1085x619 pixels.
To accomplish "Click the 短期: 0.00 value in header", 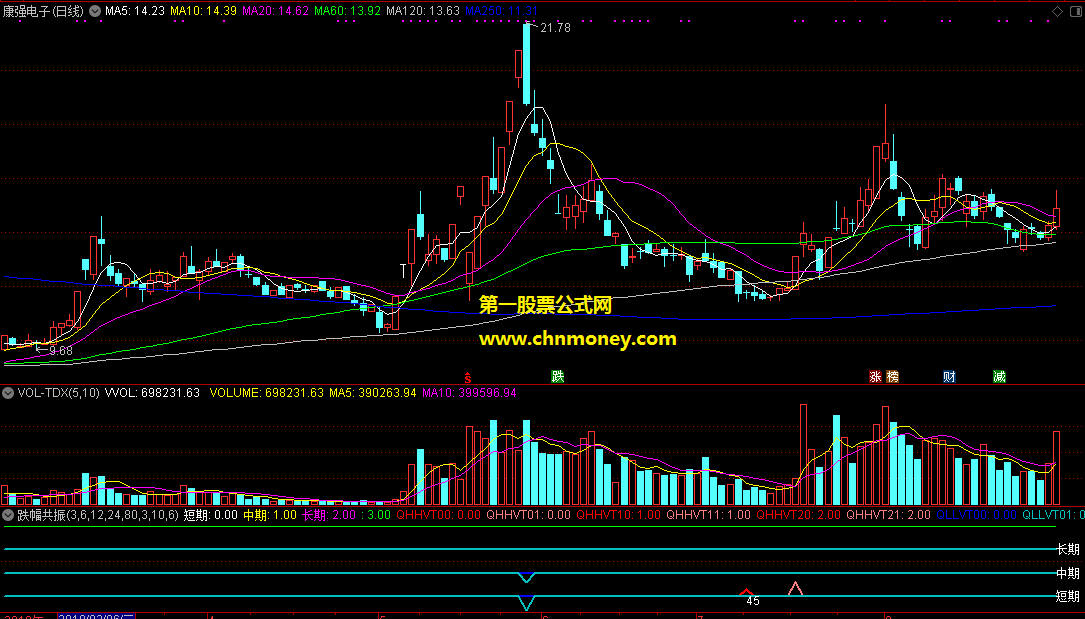I will (x=210, y=515).
